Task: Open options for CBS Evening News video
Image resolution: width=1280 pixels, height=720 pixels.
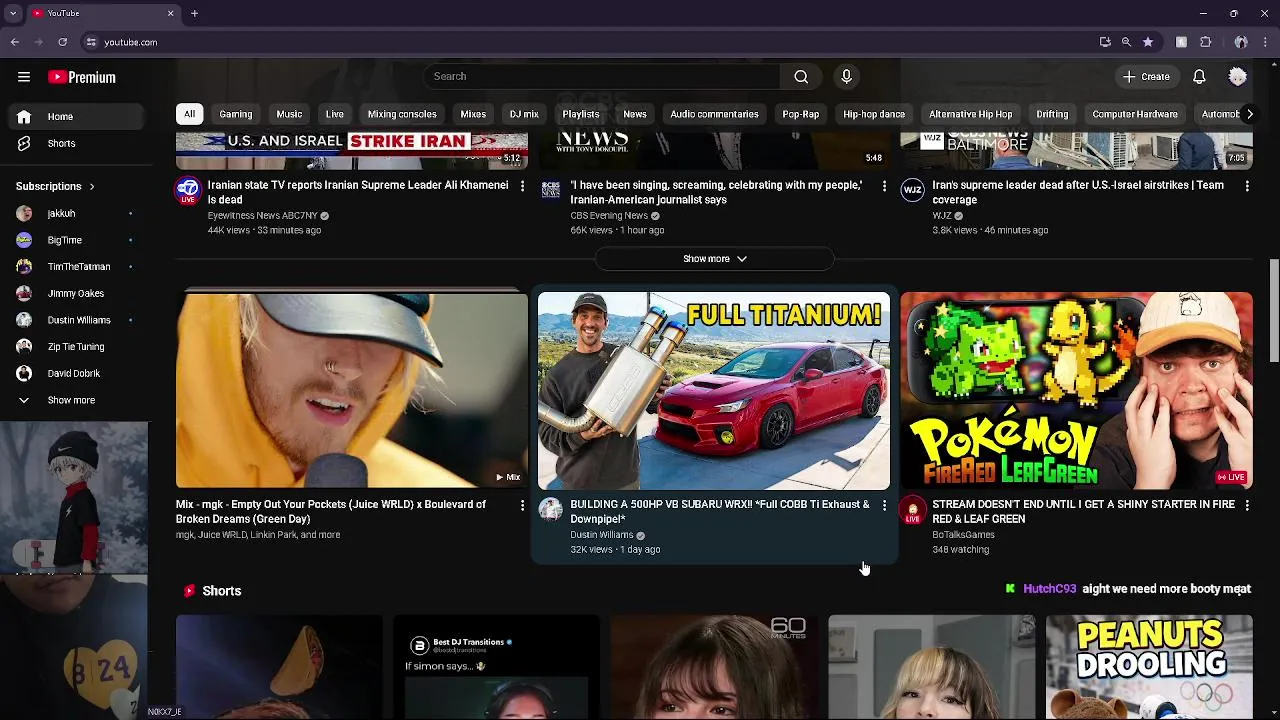Action: coord(884,186)
